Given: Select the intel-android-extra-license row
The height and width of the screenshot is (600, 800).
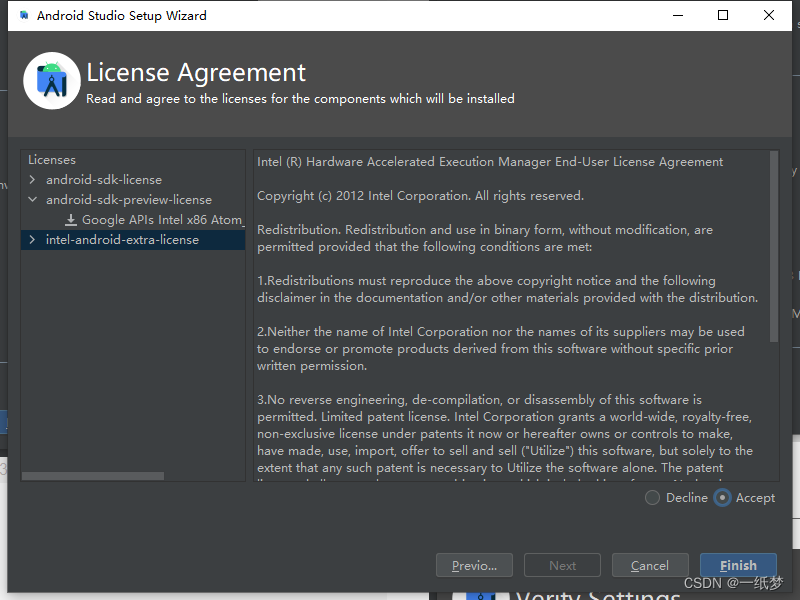Looking at the screenshot, I should point(133,240).
